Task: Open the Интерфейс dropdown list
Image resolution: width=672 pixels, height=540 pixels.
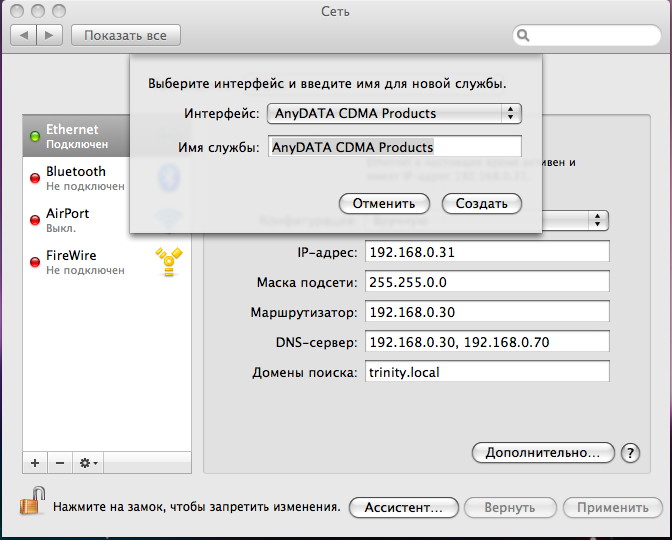Action: 395,113
